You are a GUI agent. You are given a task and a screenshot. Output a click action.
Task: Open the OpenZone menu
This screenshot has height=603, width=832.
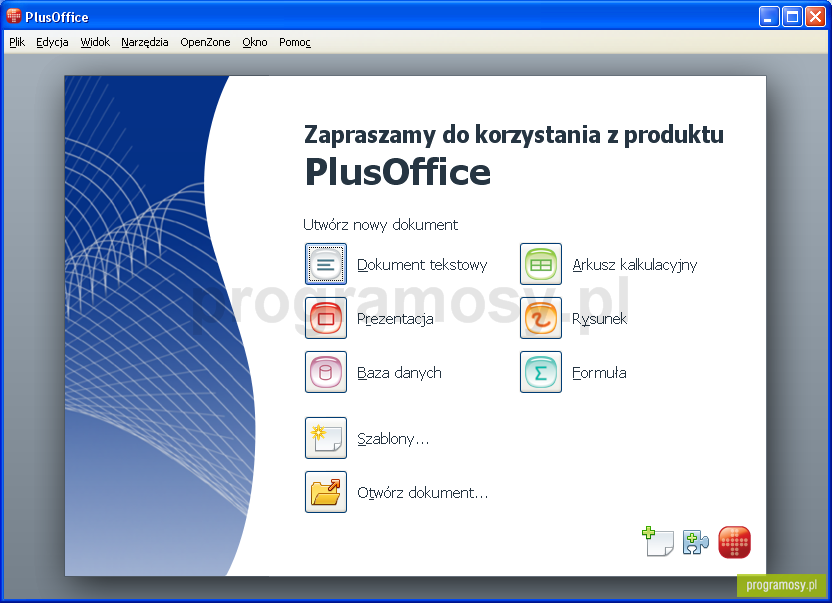point(205,42)
